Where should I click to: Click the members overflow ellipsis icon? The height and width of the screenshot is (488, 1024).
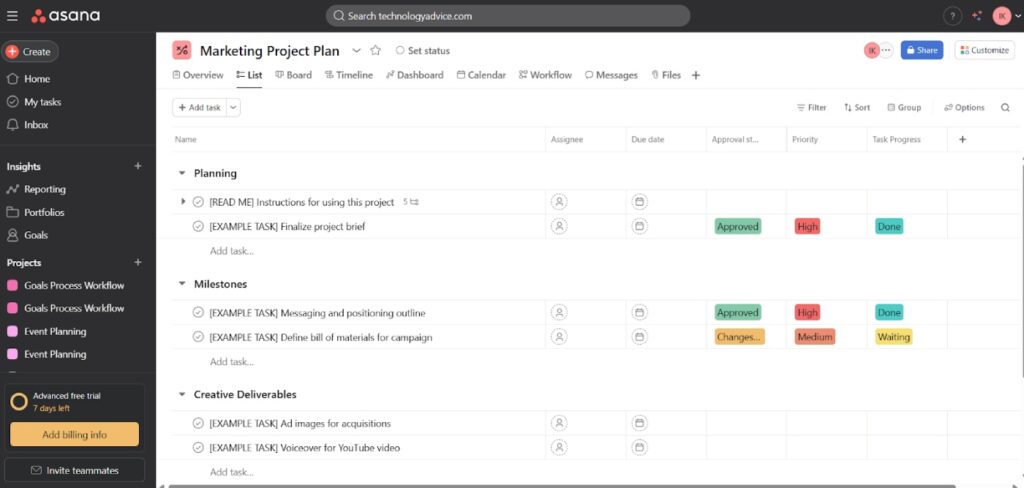[886, 50]
